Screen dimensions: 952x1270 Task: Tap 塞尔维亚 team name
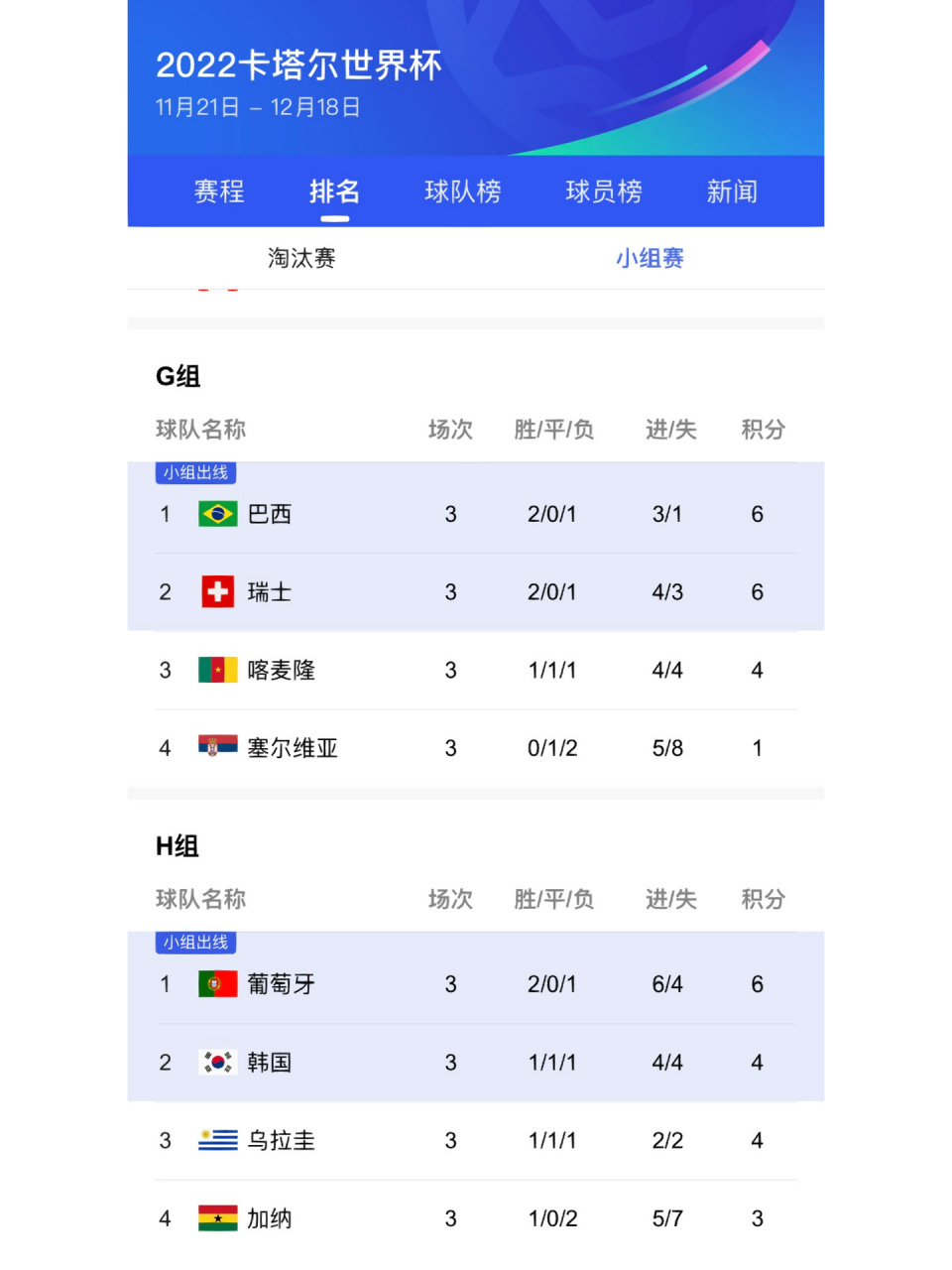pos(293,748)
